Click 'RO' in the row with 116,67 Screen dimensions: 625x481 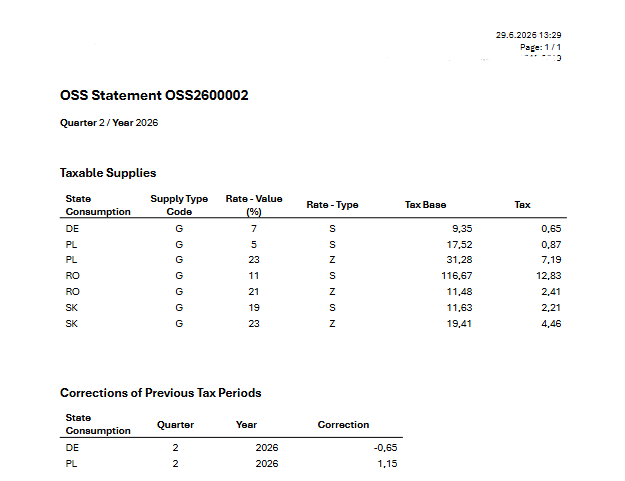point(73,276)
